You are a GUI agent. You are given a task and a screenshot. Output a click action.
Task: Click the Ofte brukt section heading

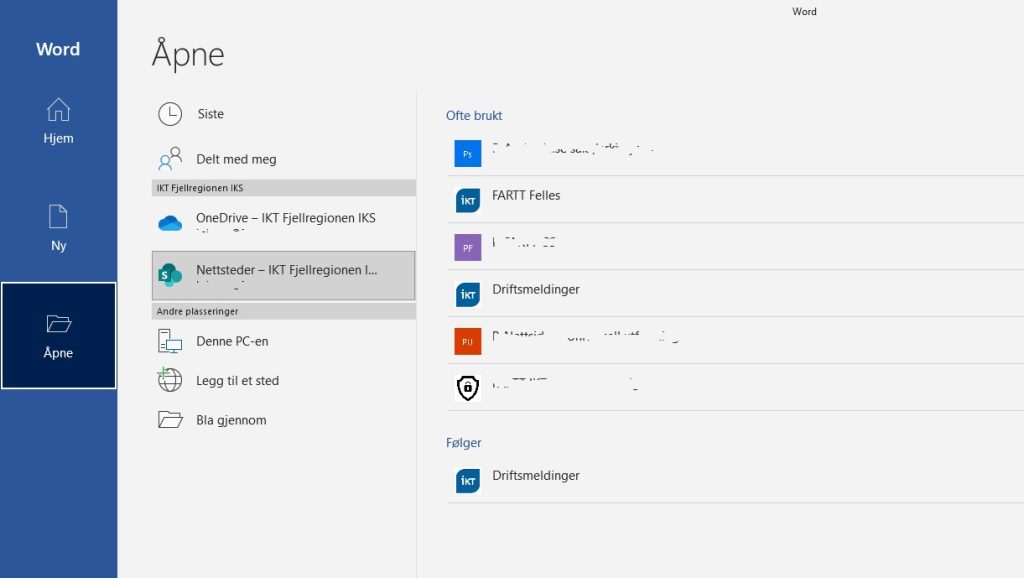coord(474,116)
